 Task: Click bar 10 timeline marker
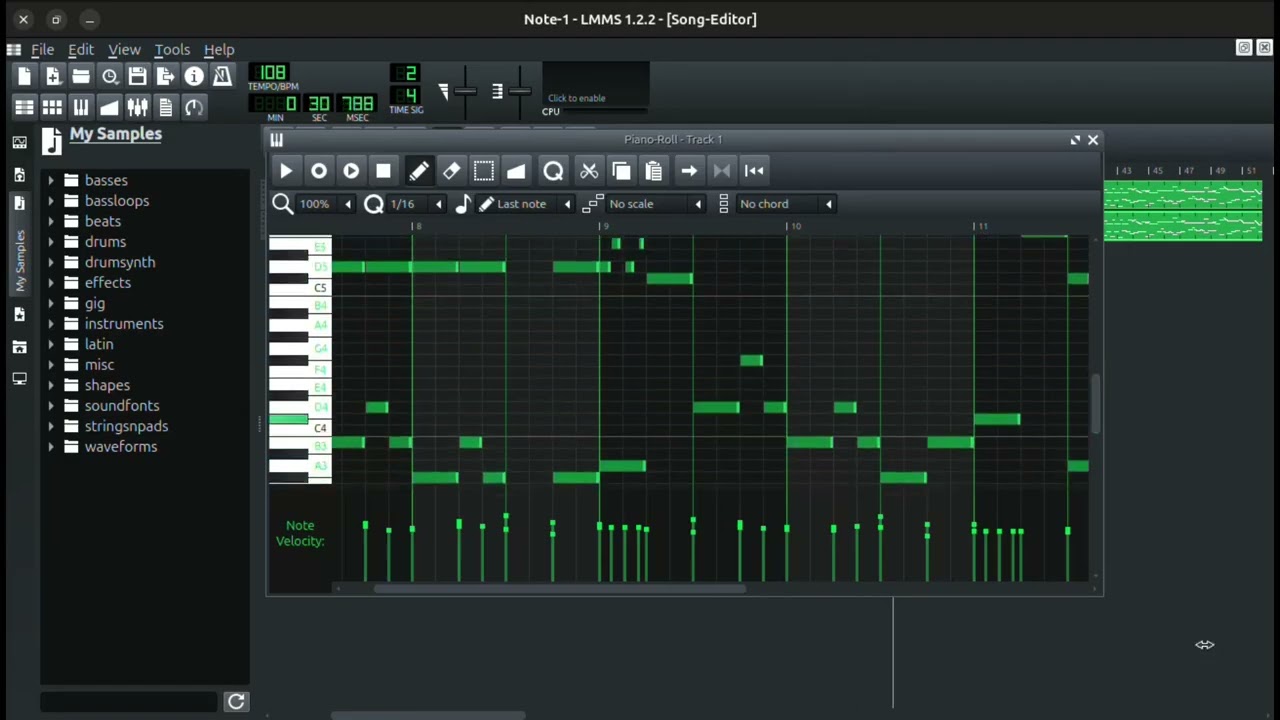[x=794, y=226]
